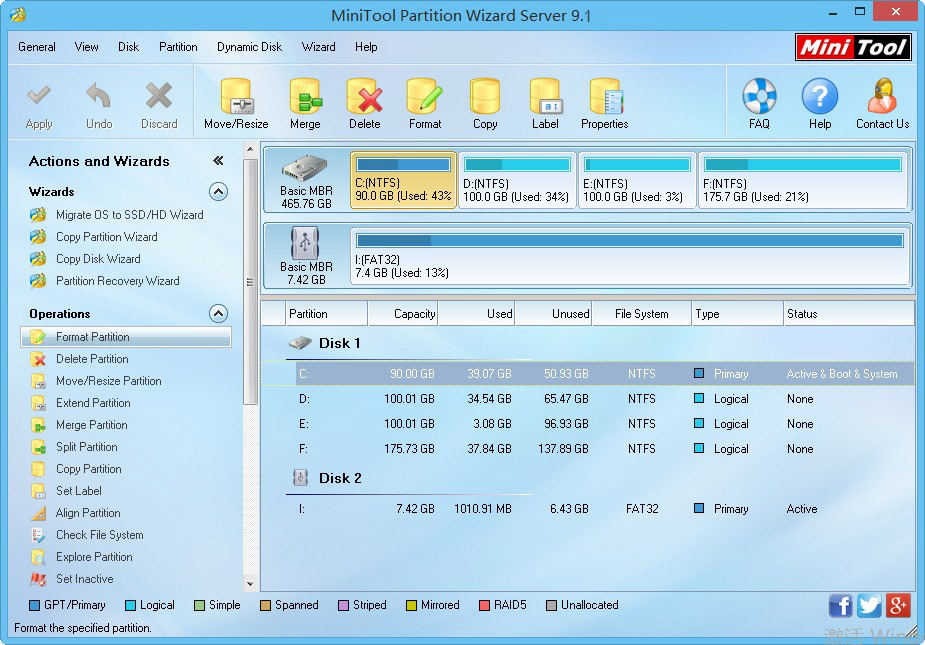The width and height of the screenshot is (925, 645).
Task: Select the I:(FAT32) partition block in disk map
Action: tap(629, 256)
